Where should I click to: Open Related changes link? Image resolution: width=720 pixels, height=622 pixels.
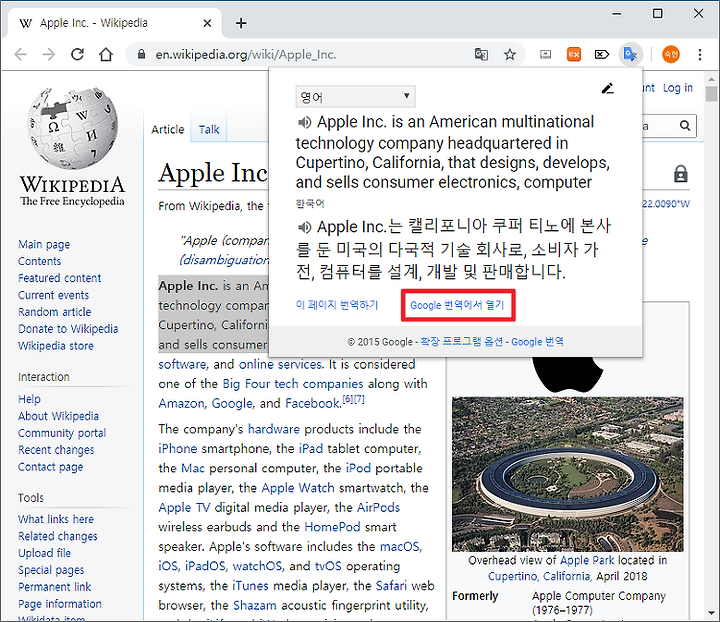coord(58,536)
